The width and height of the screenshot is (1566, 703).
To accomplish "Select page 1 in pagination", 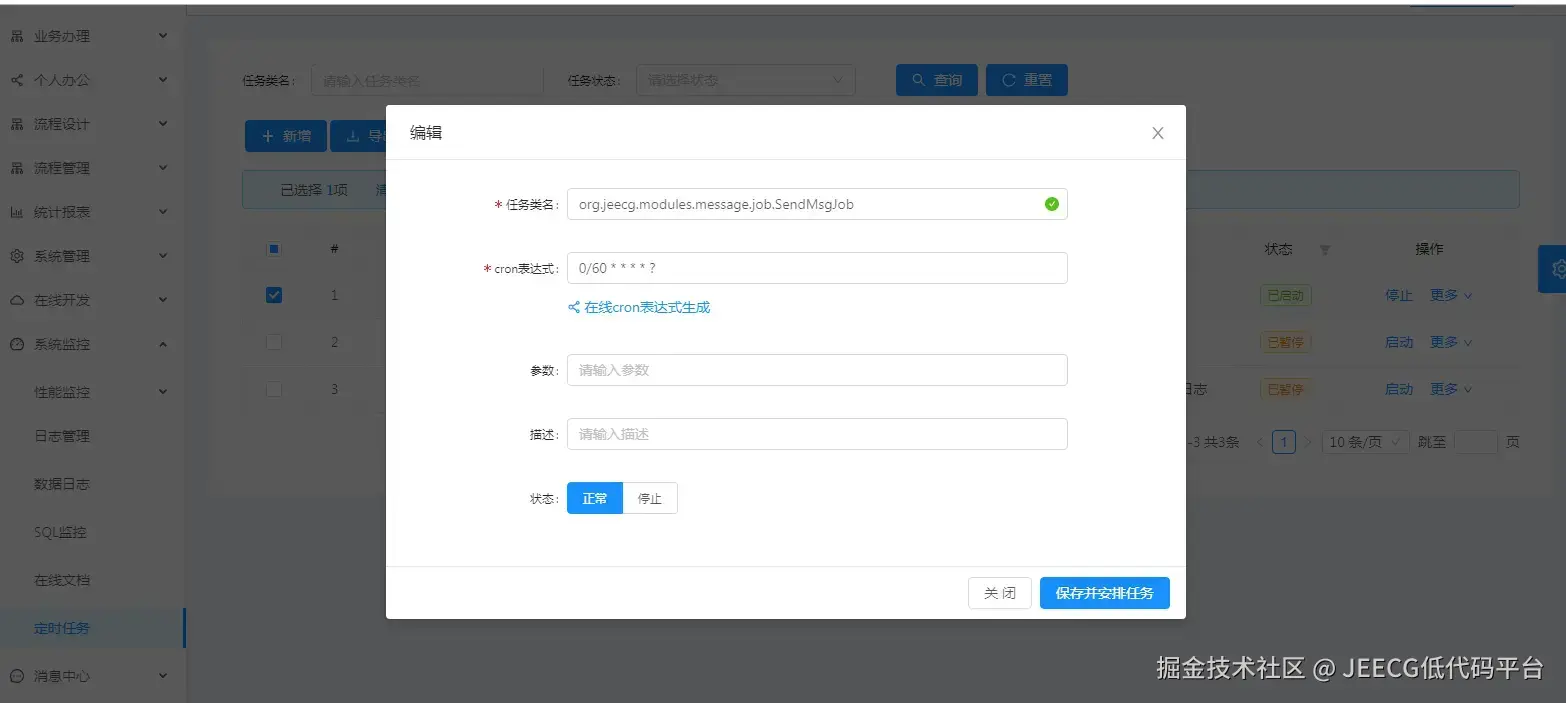I will pos(1284,442).
